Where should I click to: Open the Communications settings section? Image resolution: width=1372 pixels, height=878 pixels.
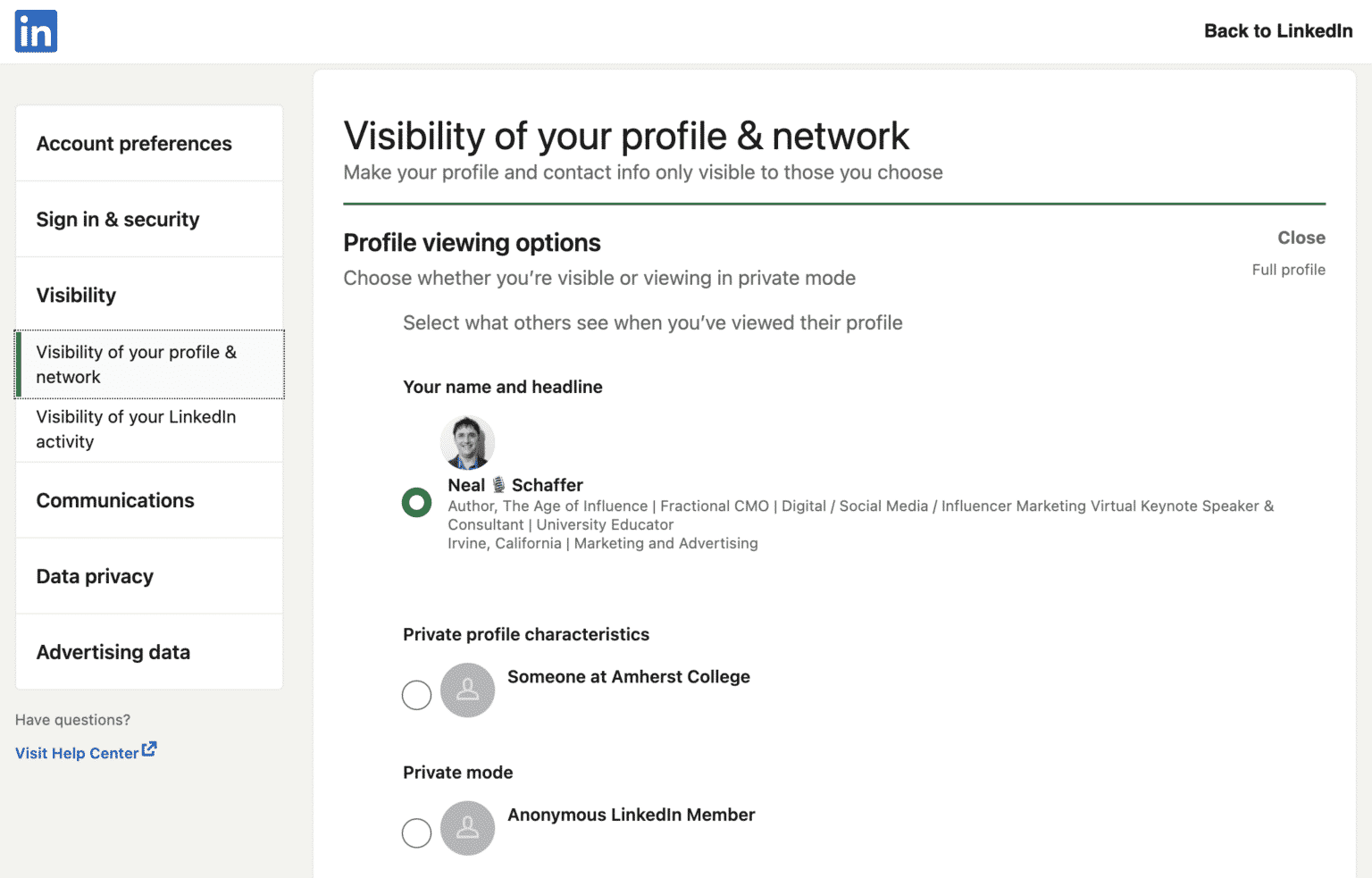pos(115,500)
